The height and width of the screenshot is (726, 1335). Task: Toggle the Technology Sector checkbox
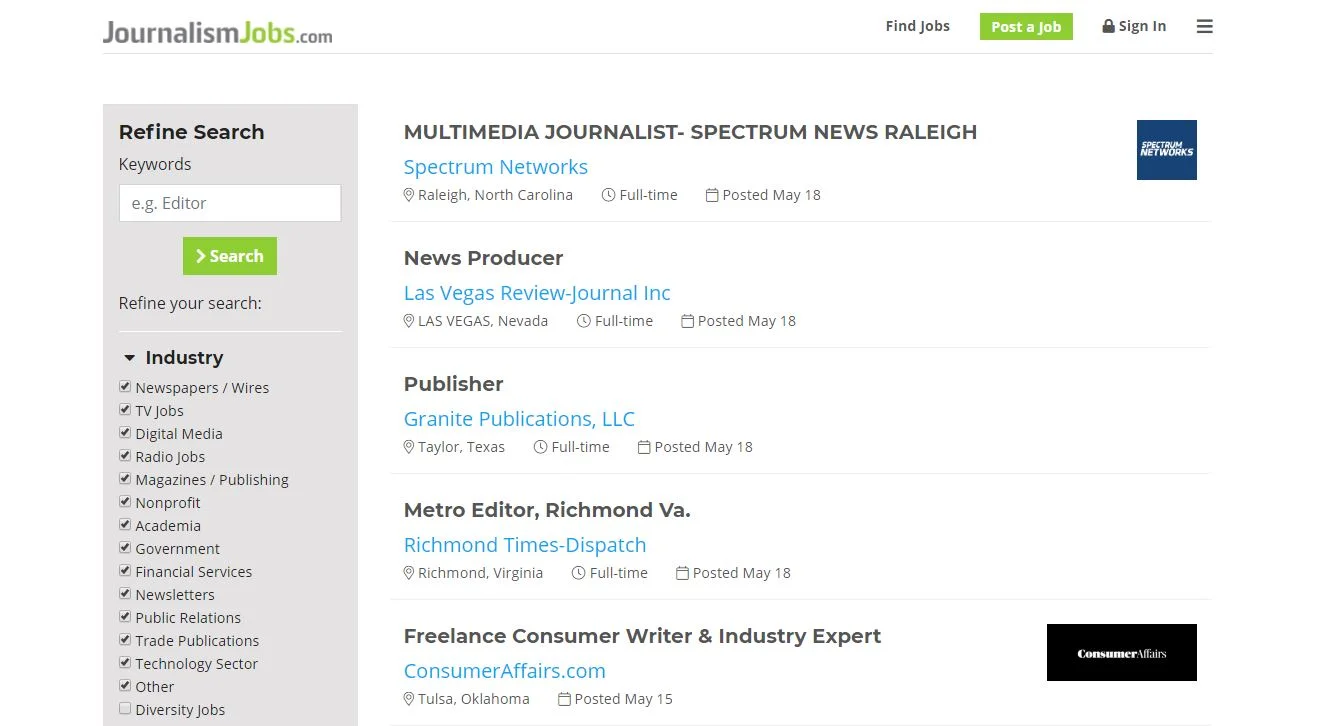pos(125,663)
